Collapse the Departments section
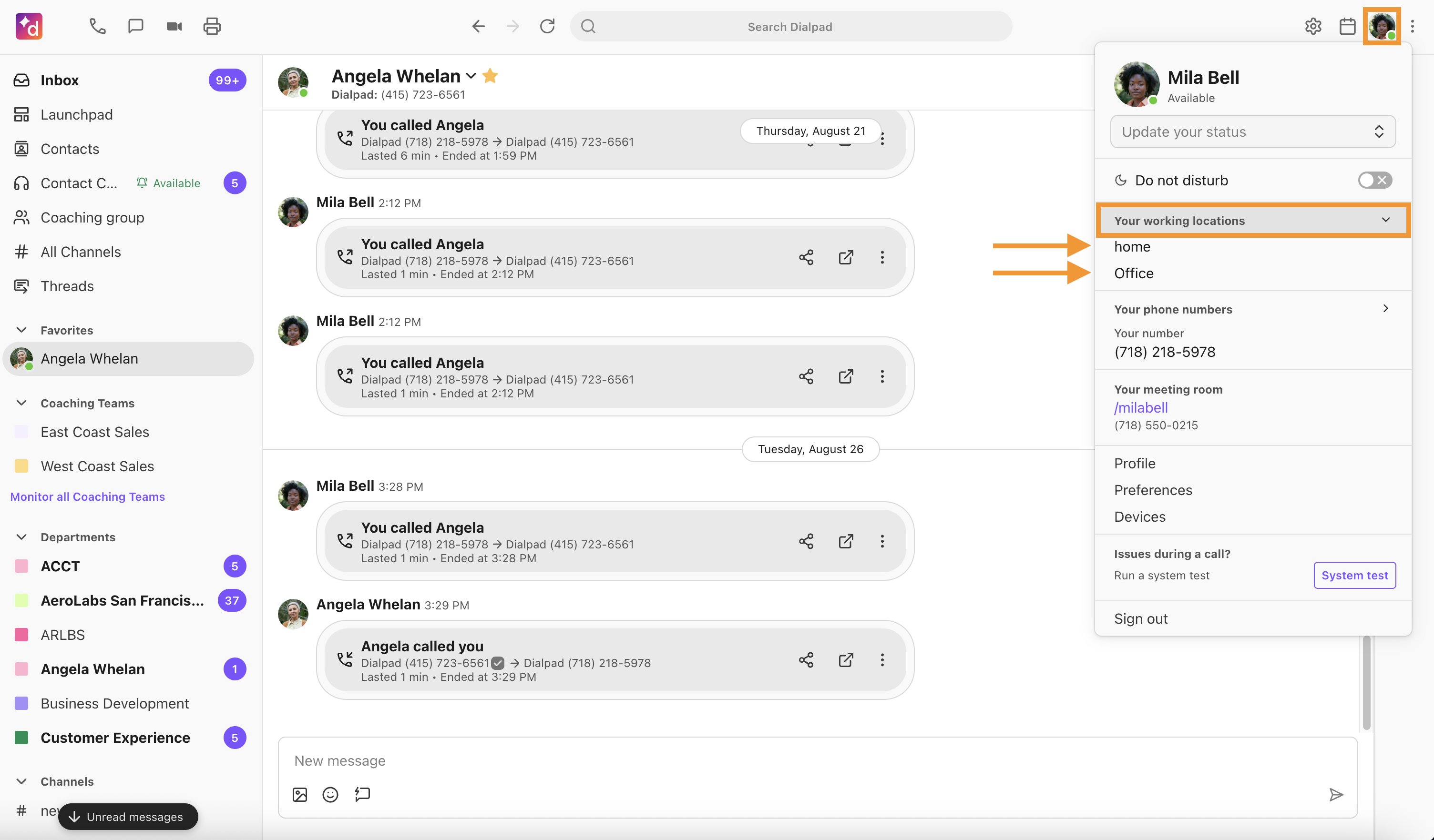The height and width of the screenshot is (840, 1434). (21, 537)
